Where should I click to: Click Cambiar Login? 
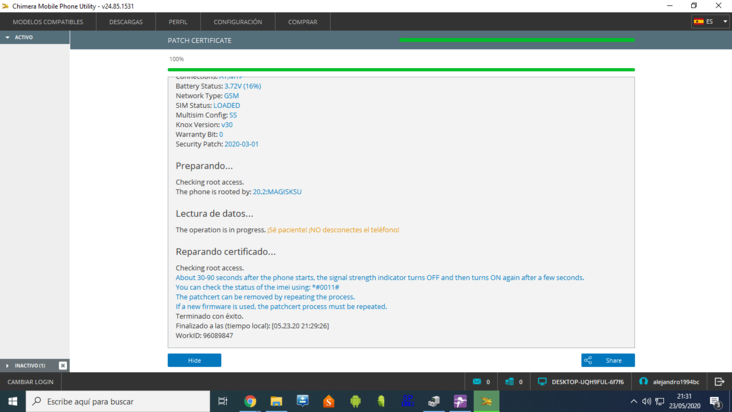30,382
